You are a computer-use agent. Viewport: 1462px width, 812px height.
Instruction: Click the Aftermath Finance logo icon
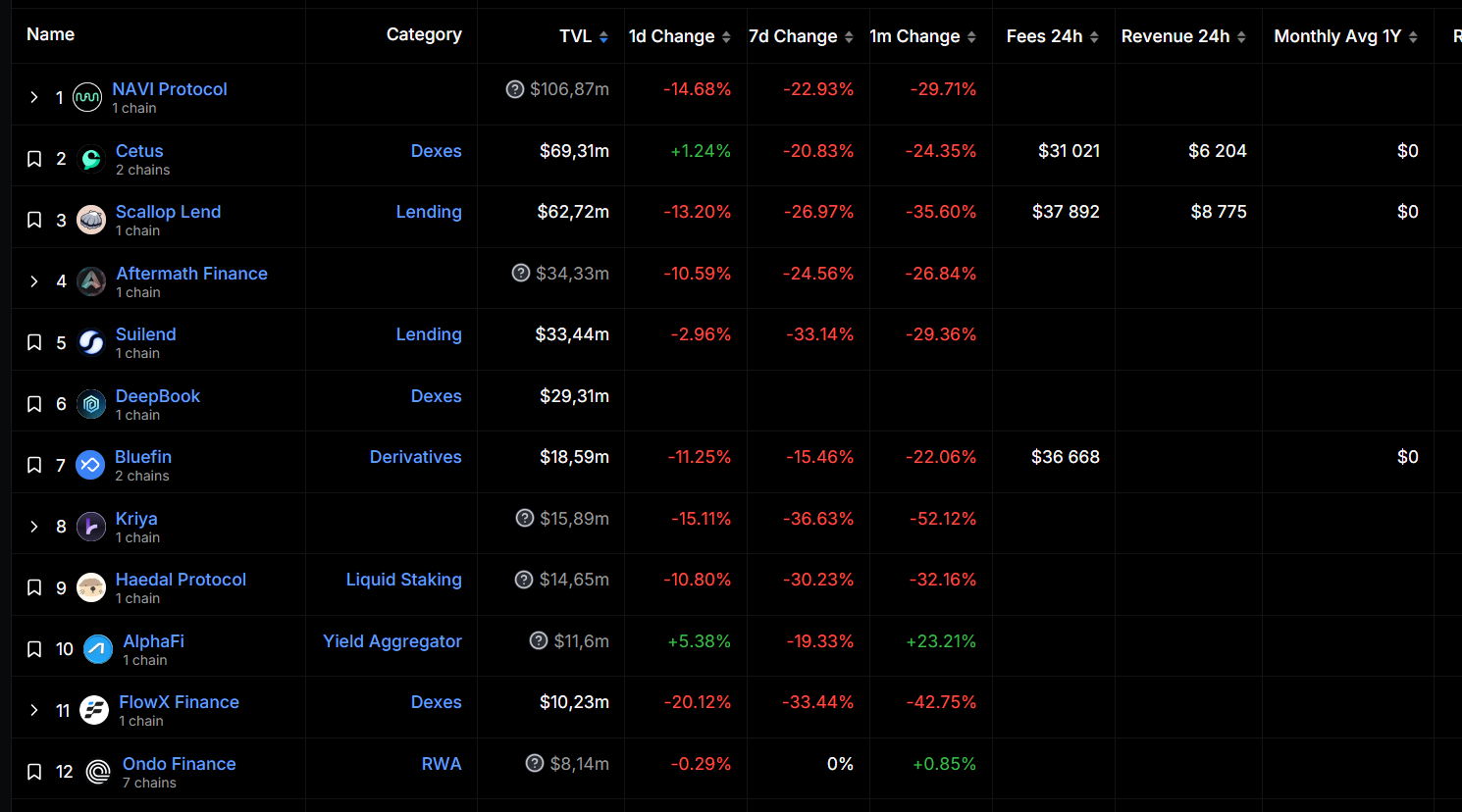tap(91, 281)
